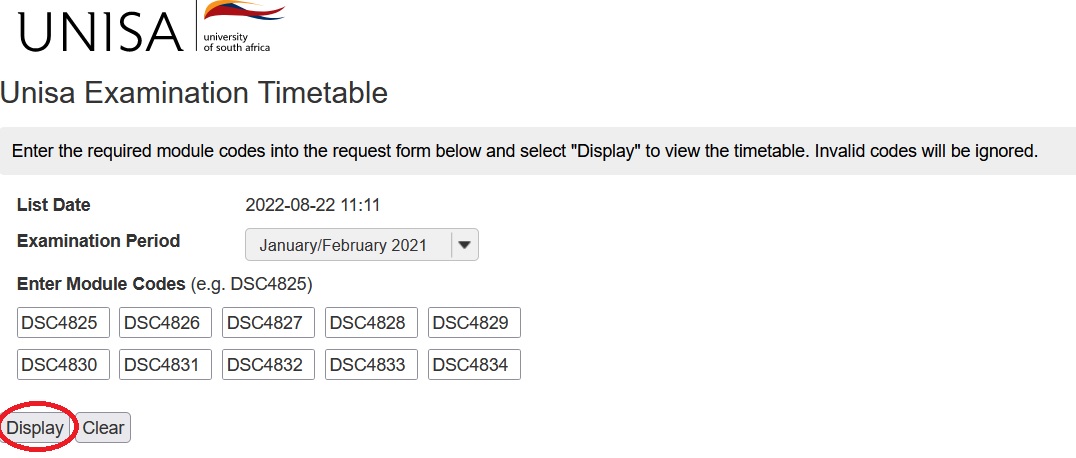Click the Enter Module Codes label
Image resolution: width=1076 pixels, height=458 pixels.
[x=101, y=284]
